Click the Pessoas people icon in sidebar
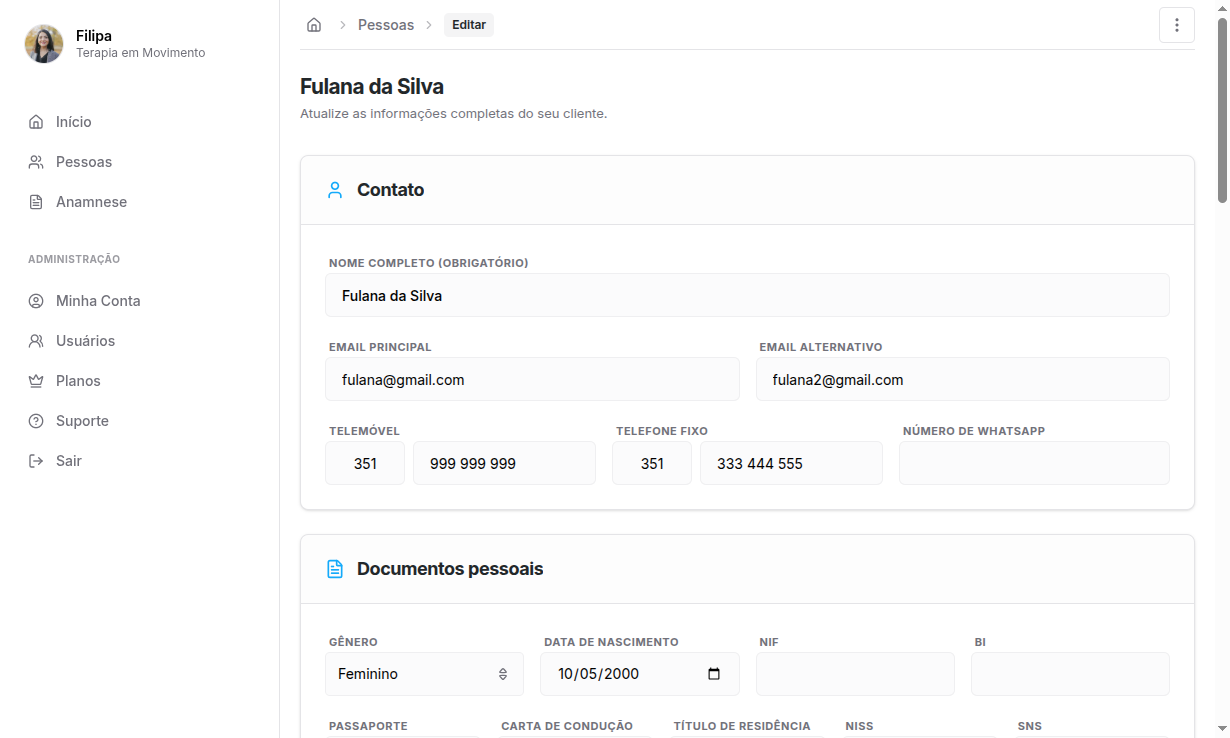 click(x=36, y=162)
